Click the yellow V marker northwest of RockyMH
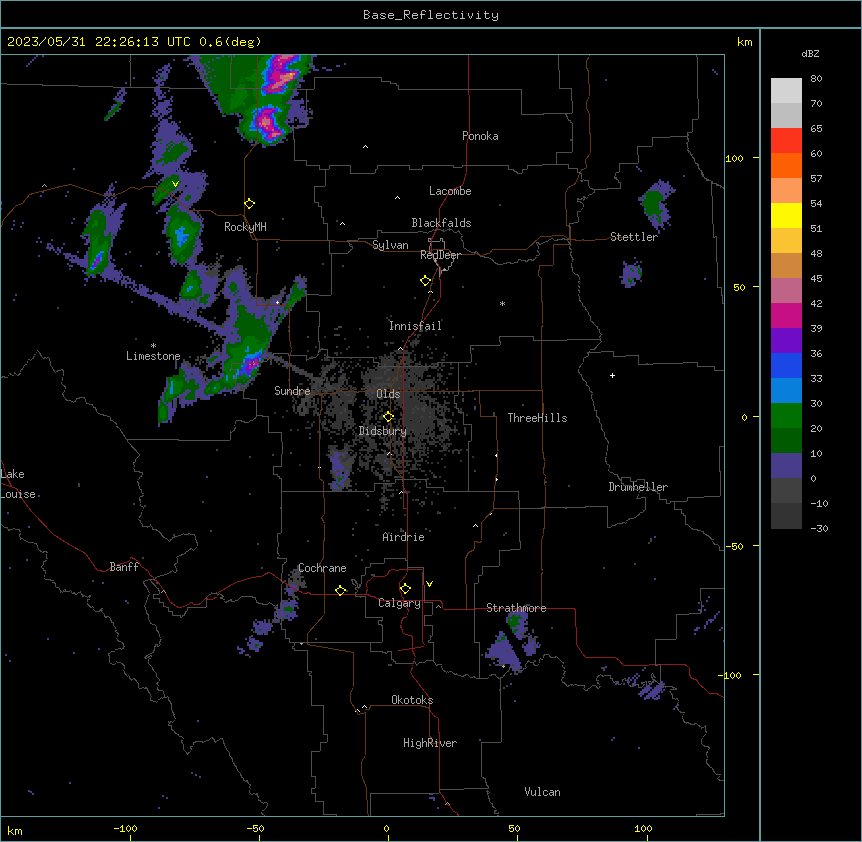The height and width of the screenshot is (842, 862). 175,184
